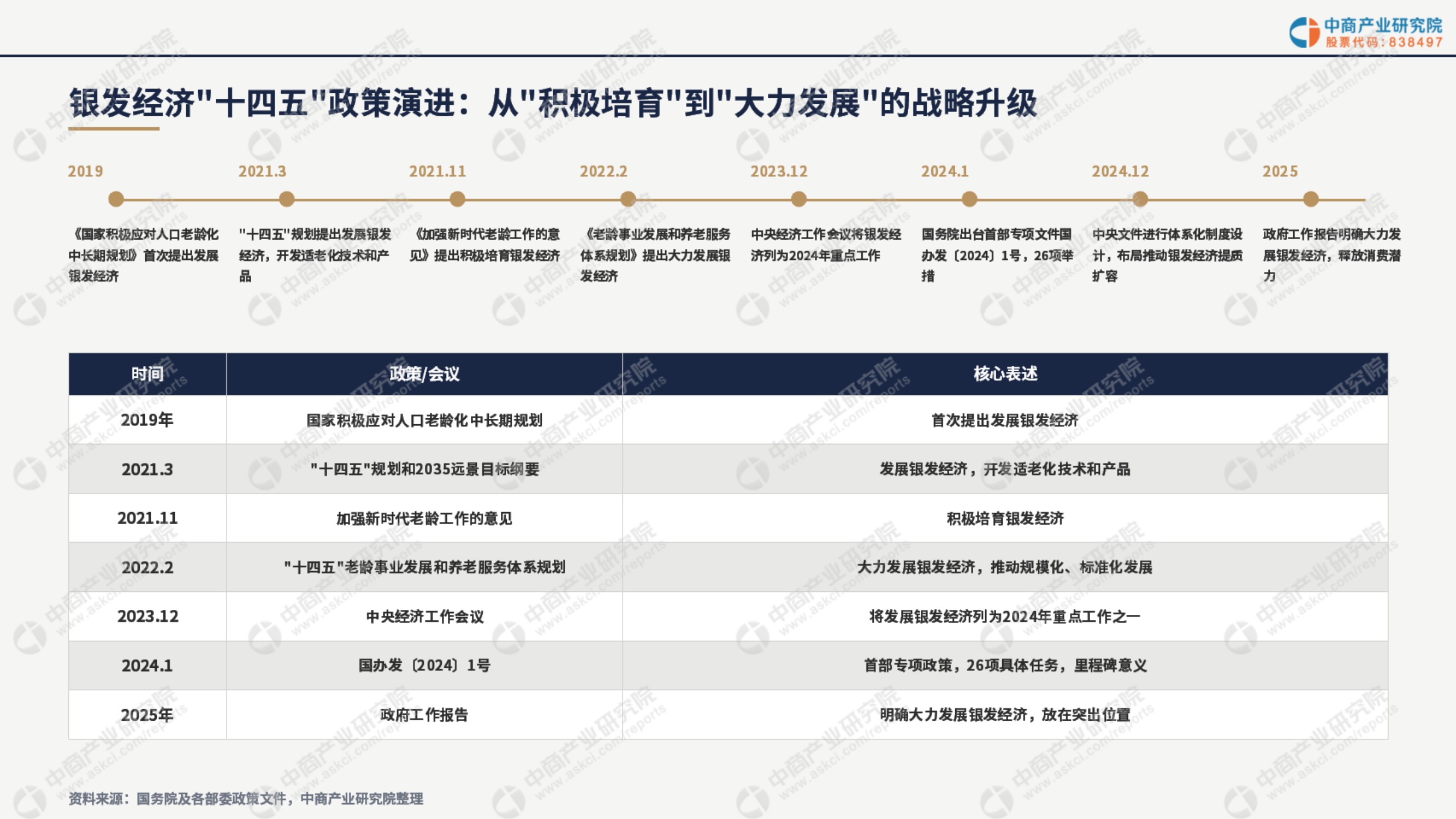Select the table cell 中央经济工作会议
Screen dimensions: 1456x819
424,616
